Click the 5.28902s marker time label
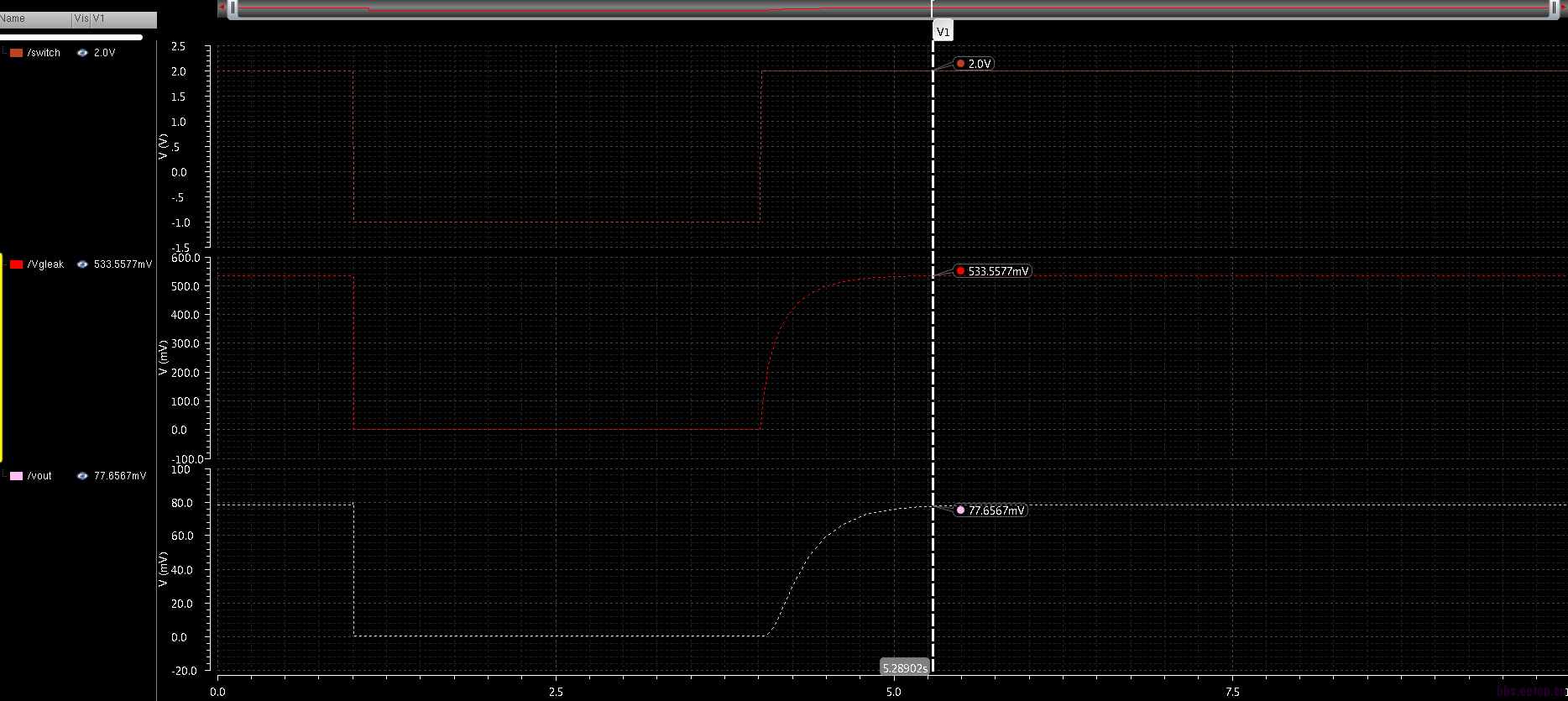This screenshot has width=1568, height=701. (904, 668)
